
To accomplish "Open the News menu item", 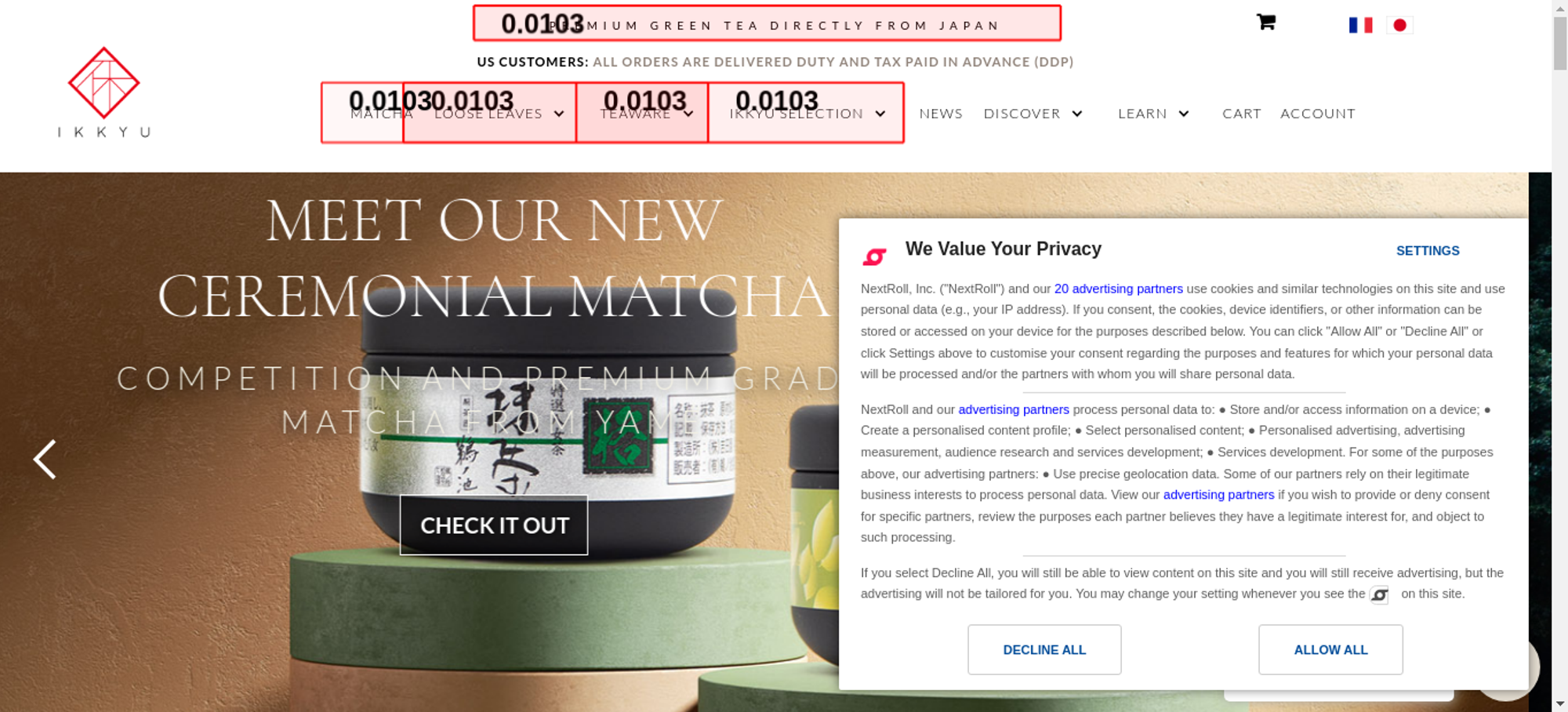I will [x=941, y=114].
